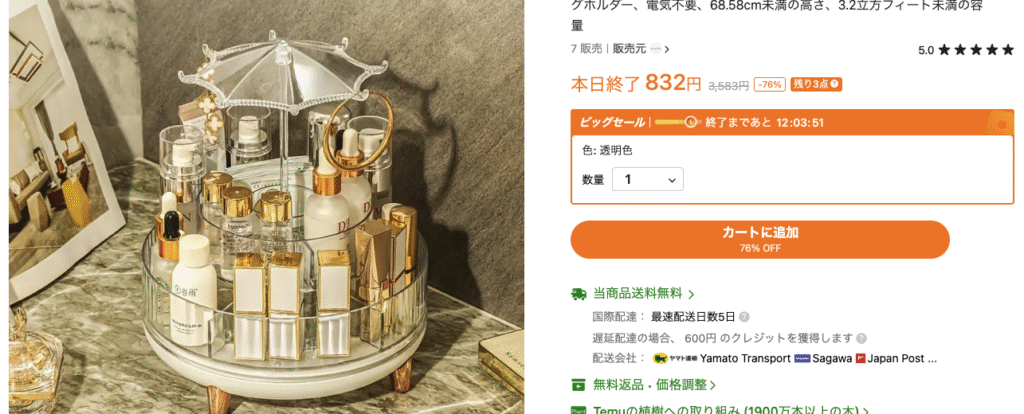The image size is (1024, 414).
Task: Add item with カートに追加 button
Action: pos(760,240)
